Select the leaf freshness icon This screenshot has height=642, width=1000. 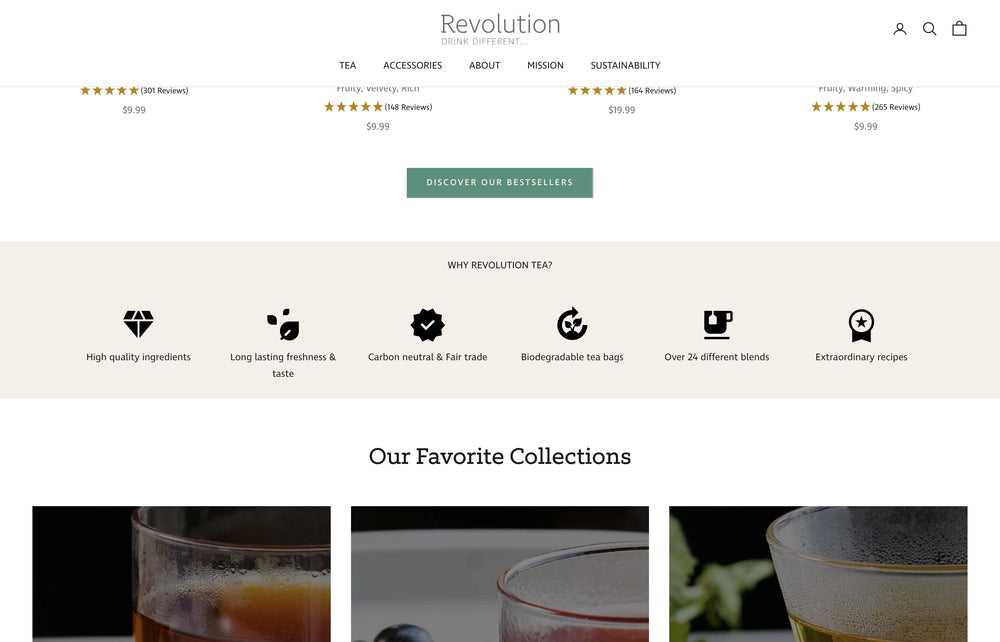click(x=283, y=324)
